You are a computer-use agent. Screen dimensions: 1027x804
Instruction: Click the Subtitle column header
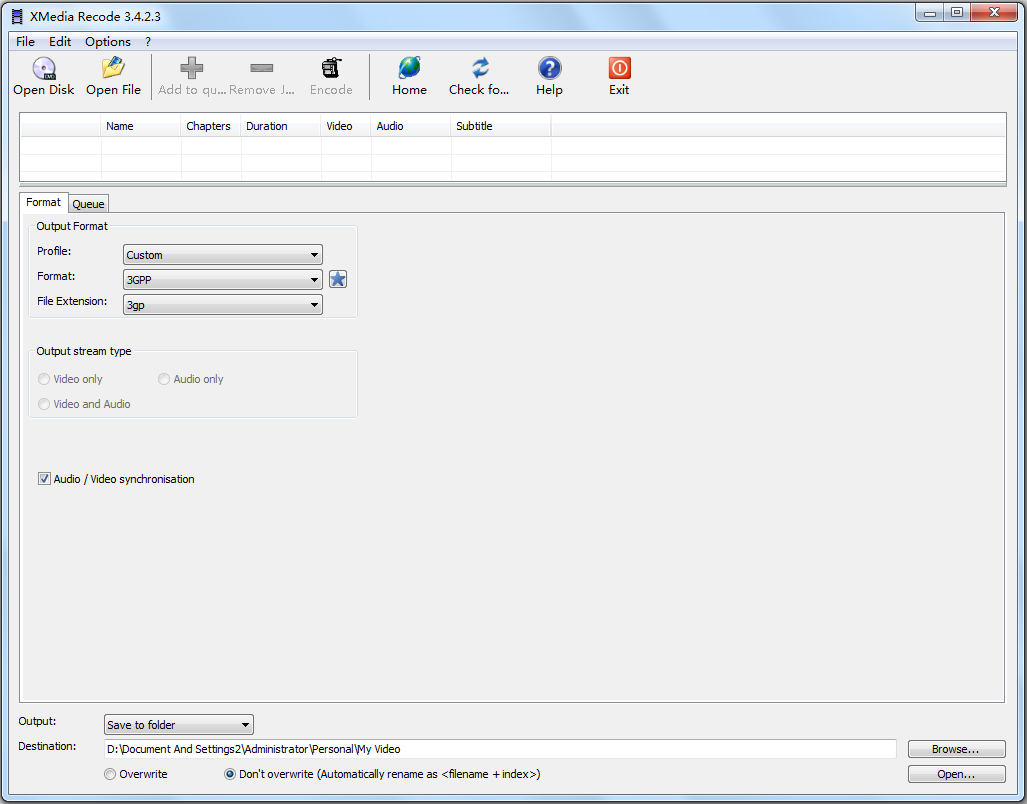tap(500, 126)
